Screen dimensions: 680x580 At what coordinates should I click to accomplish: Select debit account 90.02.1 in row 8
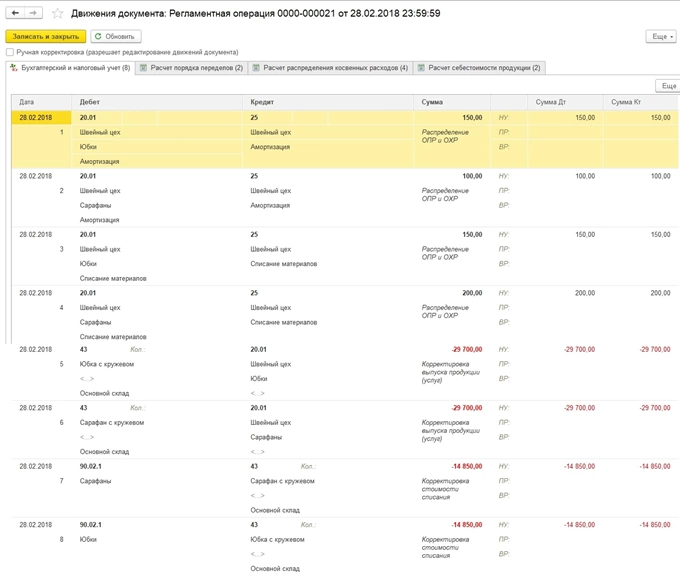(x=91, y=525)
